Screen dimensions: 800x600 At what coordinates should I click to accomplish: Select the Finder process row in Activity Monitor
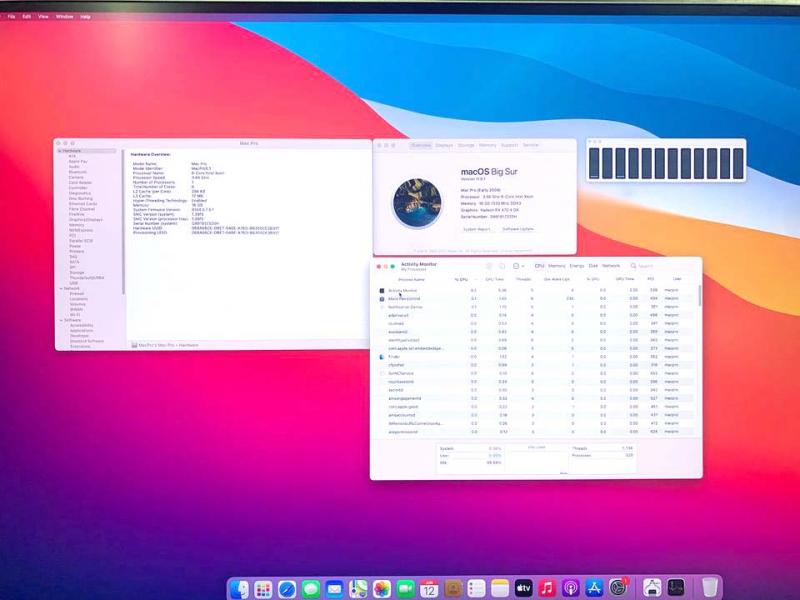[x=536, y=357]
